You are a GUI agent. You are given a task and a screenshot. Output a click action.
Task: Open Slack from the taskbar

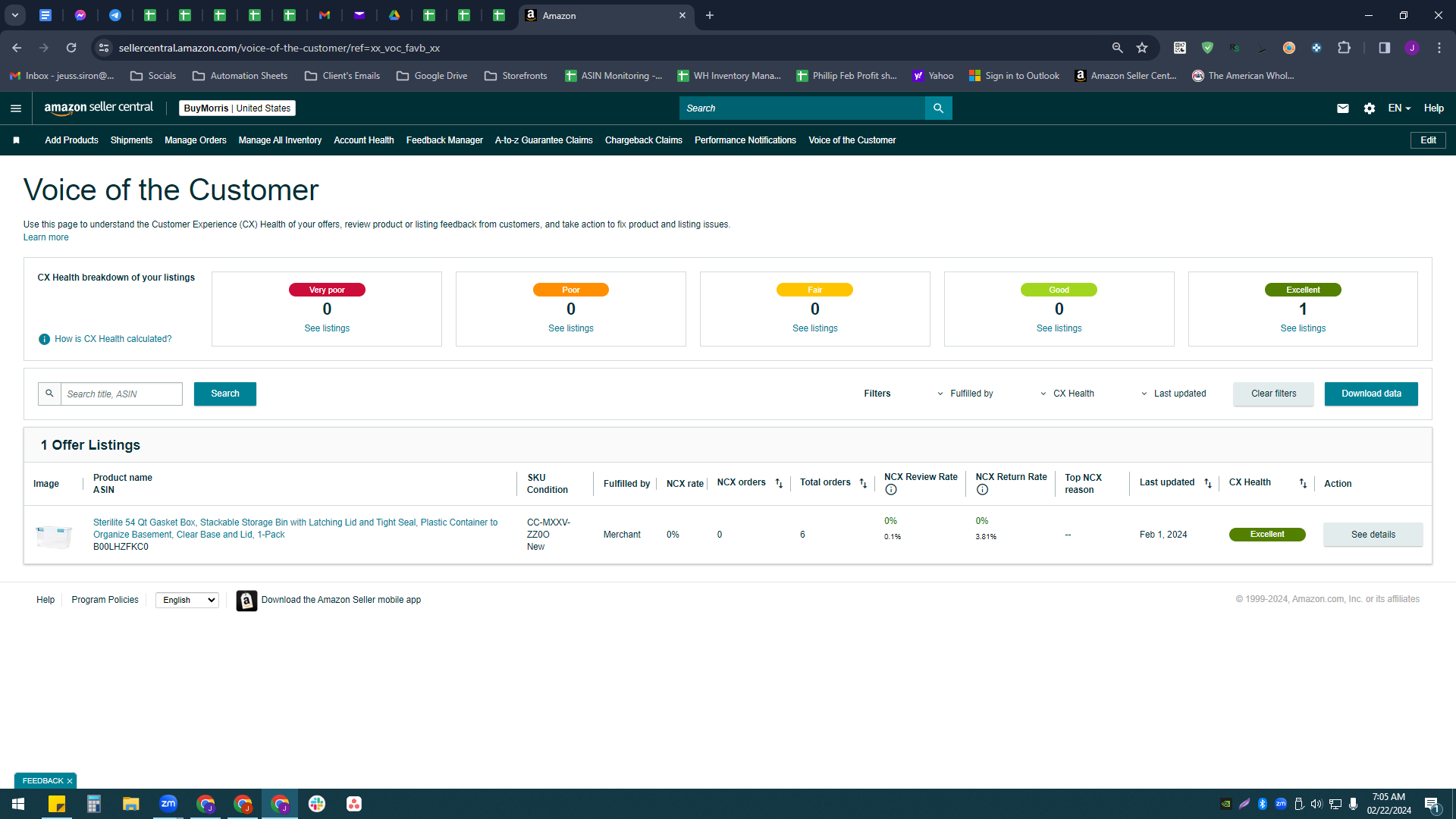tap(317, 804)
